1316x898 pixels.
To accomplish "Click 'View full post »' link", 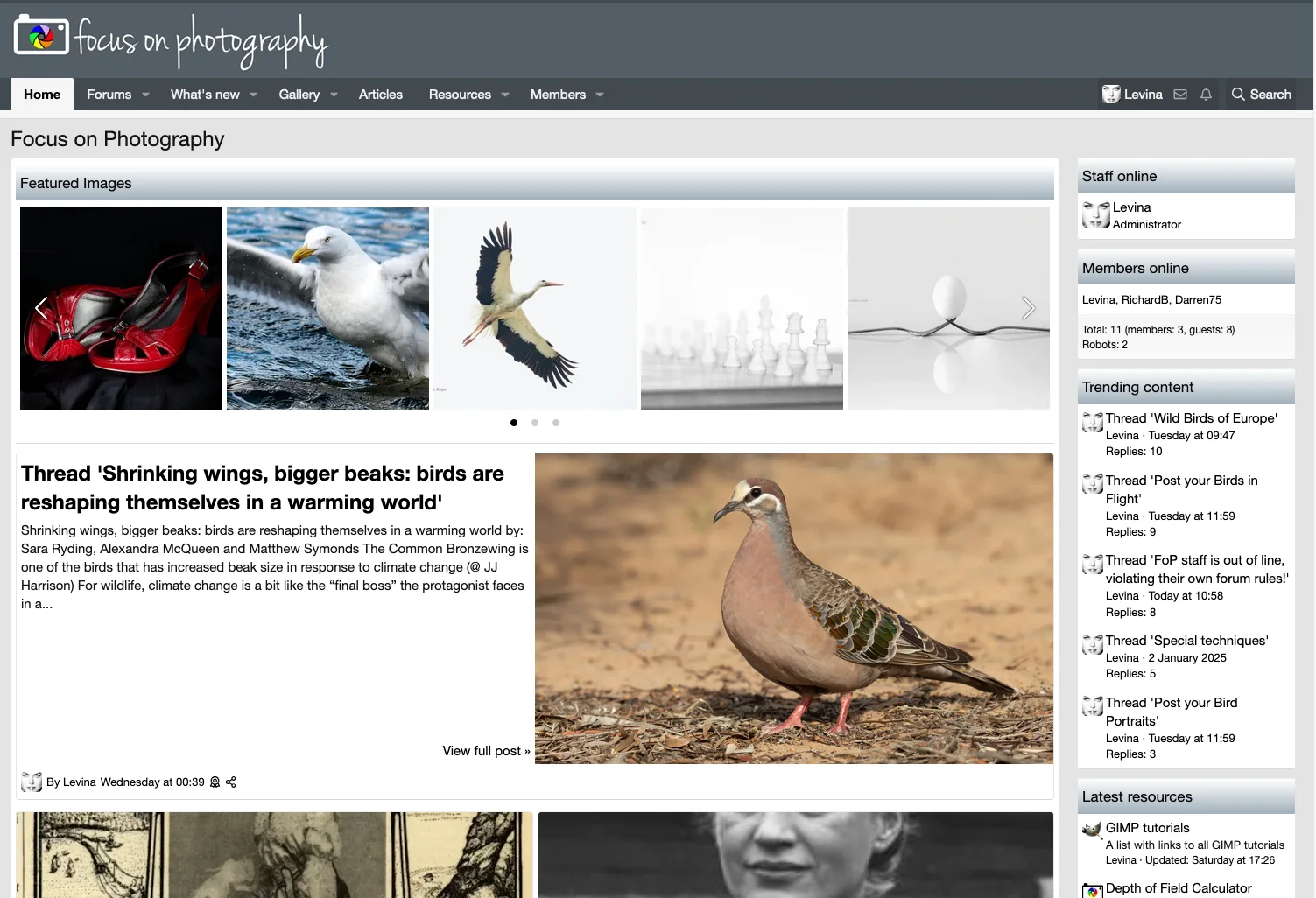I will click(486, 751).
